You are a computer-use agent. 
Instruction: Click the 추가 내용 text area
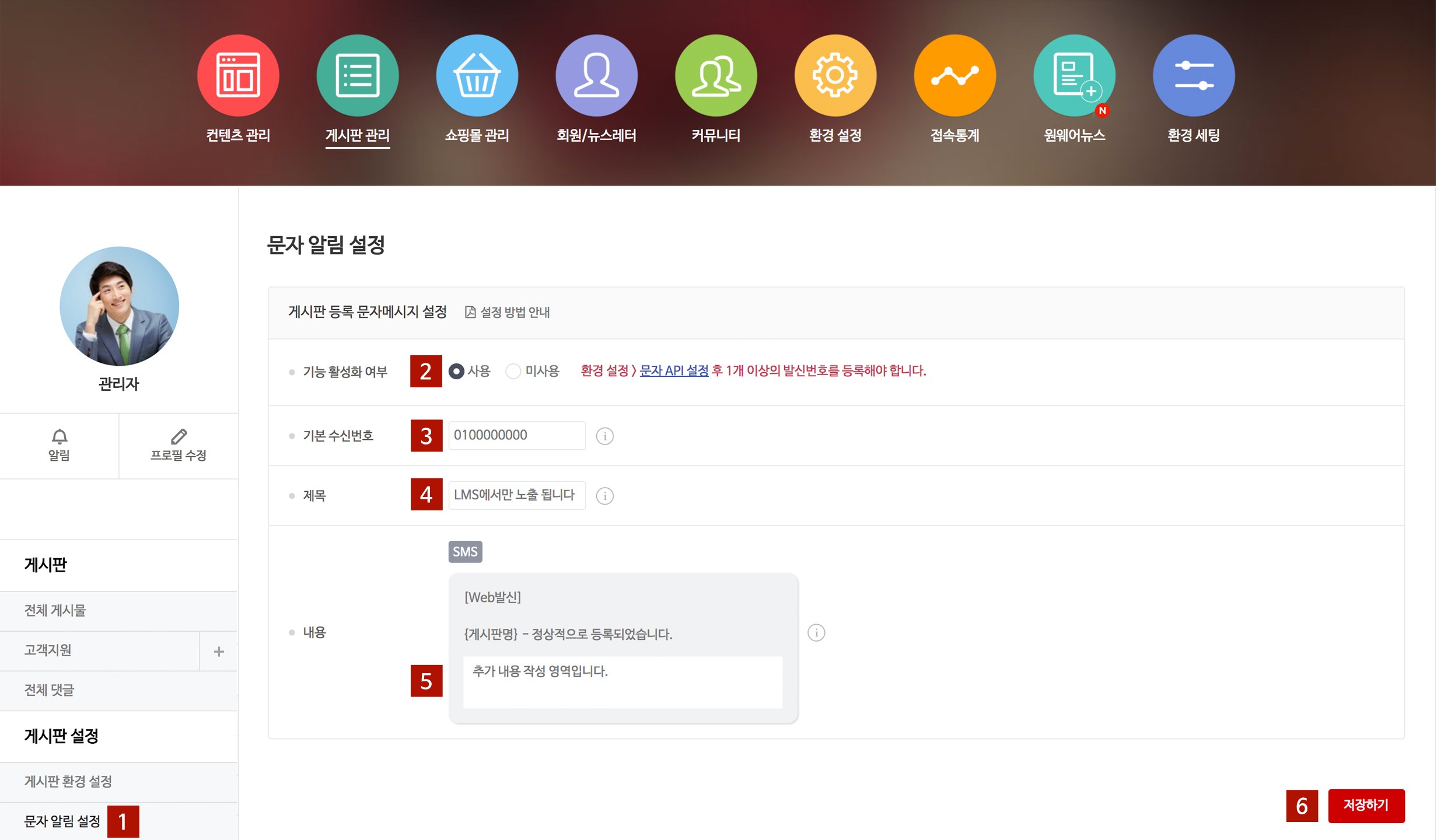(x=623, y=681)
